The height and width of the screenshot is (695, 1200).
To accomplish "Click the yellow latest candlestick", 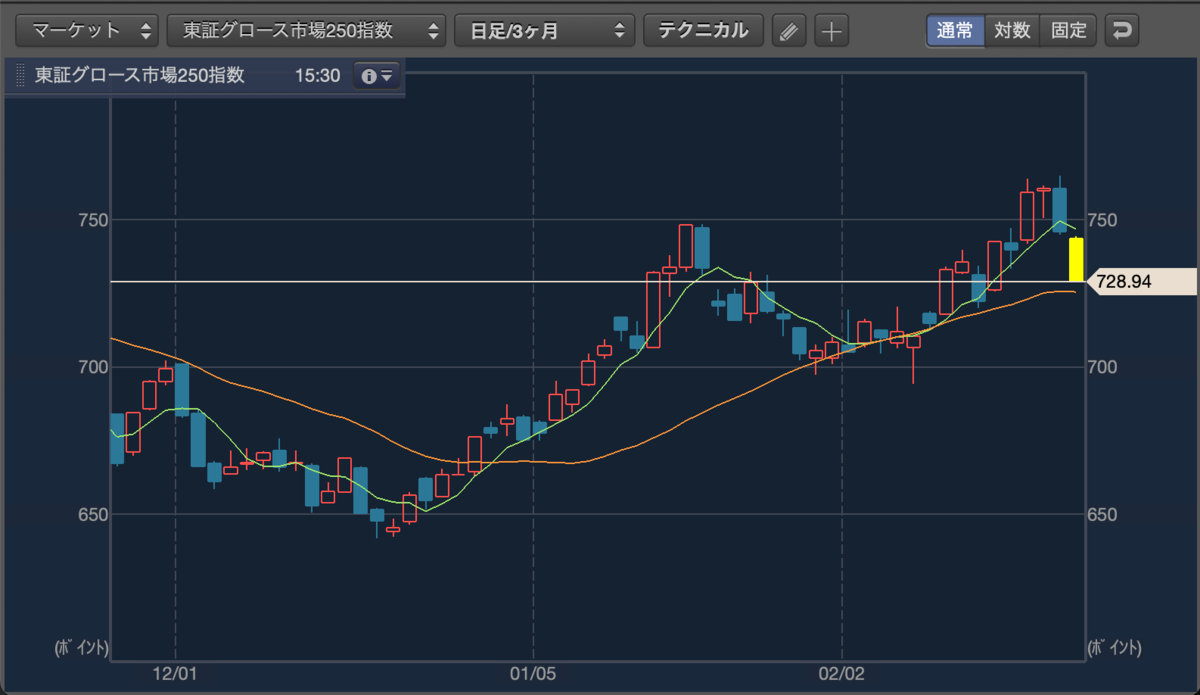I will [x=1076, y=259].
